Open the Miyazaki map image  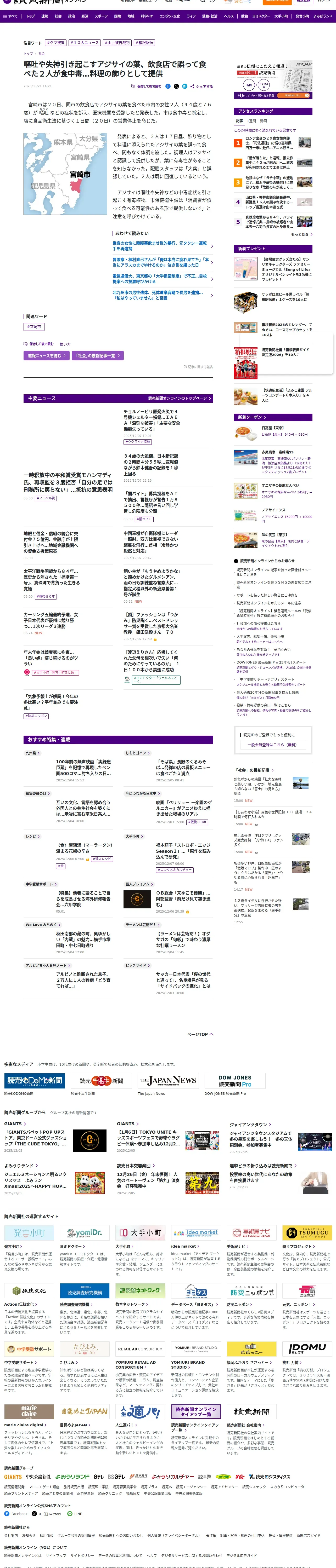coord(65,174)
